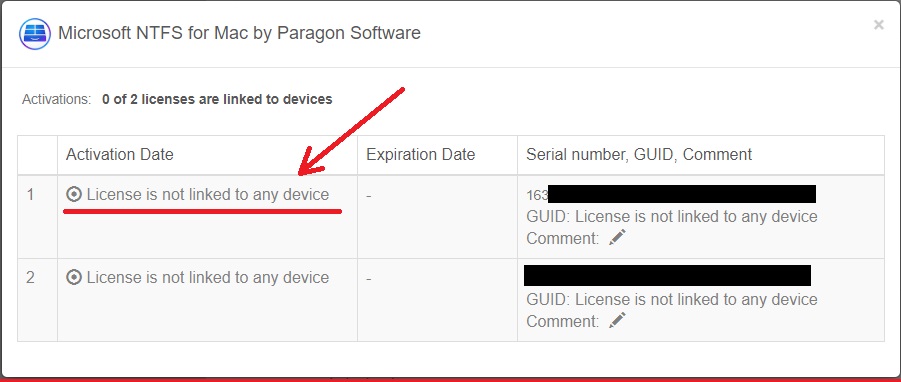Click the redacted serial number in row 2
901x382 pixels.
pos(667,276)
